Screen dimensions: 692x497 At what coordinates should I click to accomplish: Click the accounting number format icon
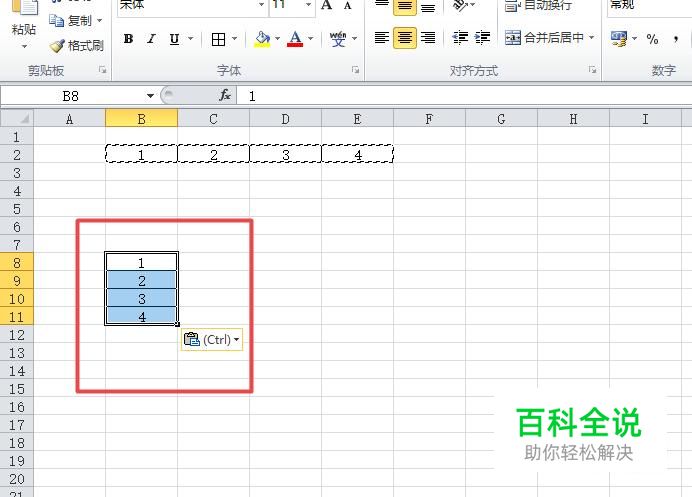point(619,39)
